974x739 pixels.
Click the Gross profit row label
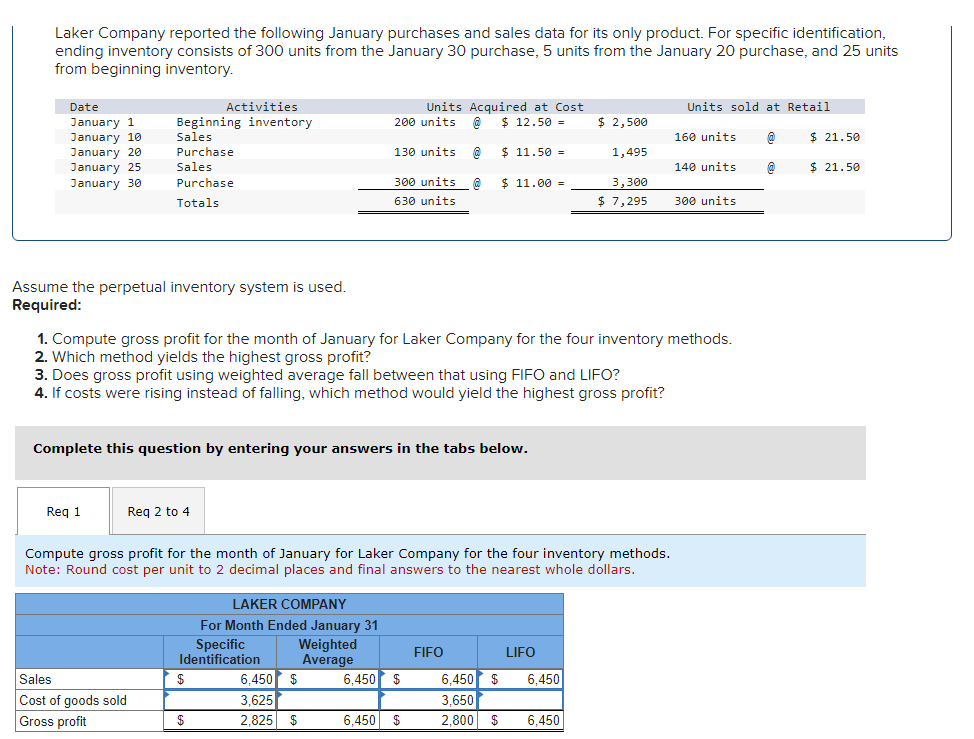[53, 722]
